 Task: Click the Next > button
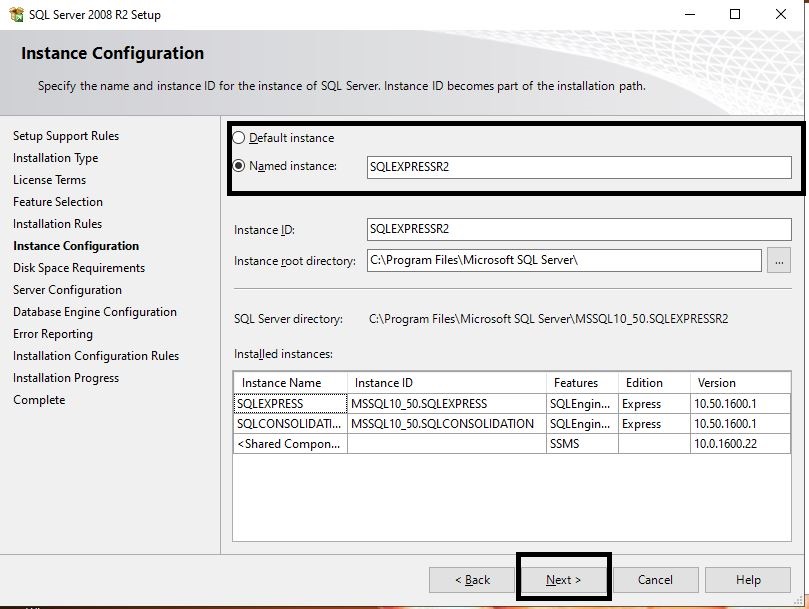tap(563, 580)
